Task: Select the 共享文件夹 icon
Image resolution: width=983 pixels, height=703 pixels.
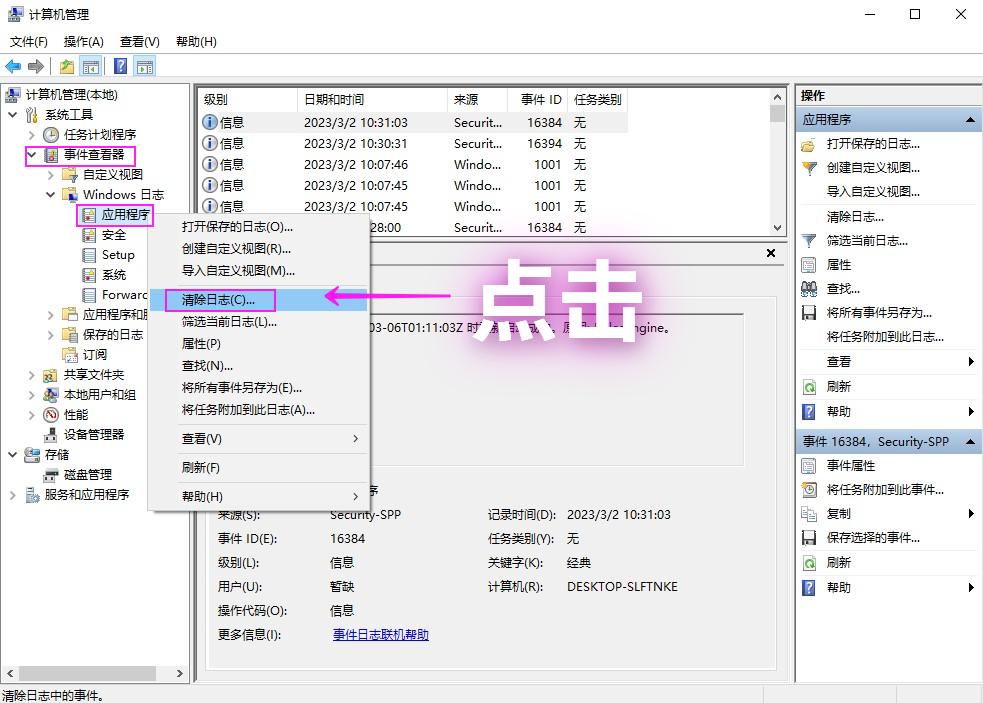Action: click(x=51, y=375)
